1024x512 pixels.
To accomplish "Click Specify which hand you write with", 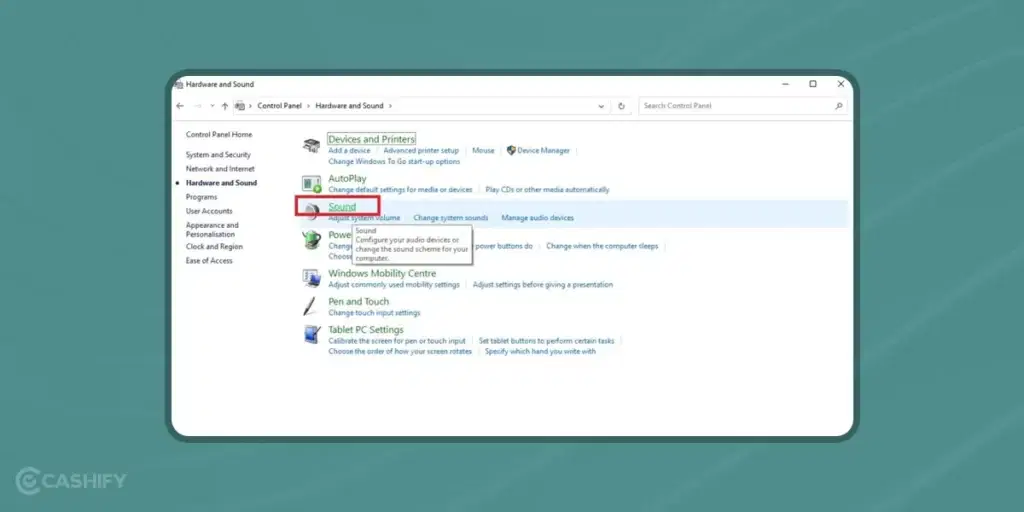I will coord(540,351).
